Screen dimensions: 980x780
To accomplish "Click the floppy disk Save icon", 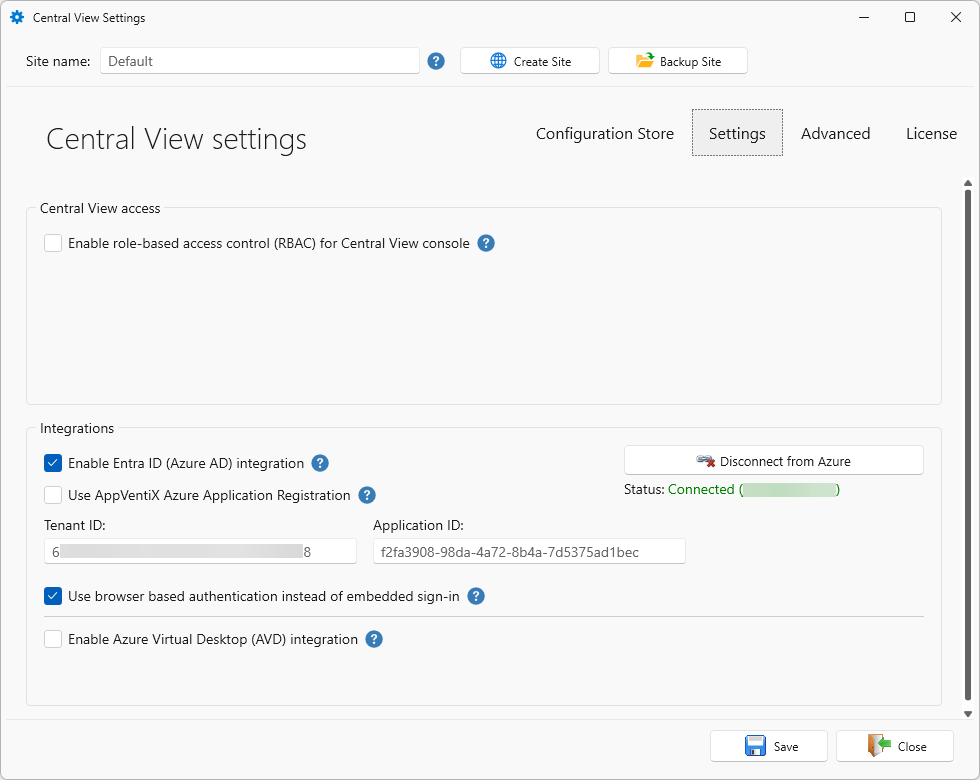I will click(x=755, y=746).
